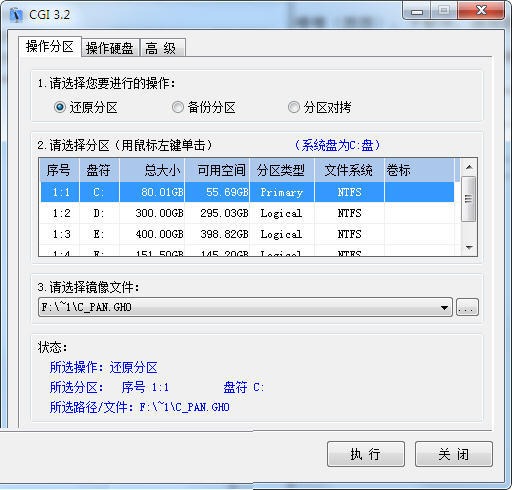This screenshot has height=490, width=512.
Task: Click the 文件系统 column header
Action: point(349,170)
